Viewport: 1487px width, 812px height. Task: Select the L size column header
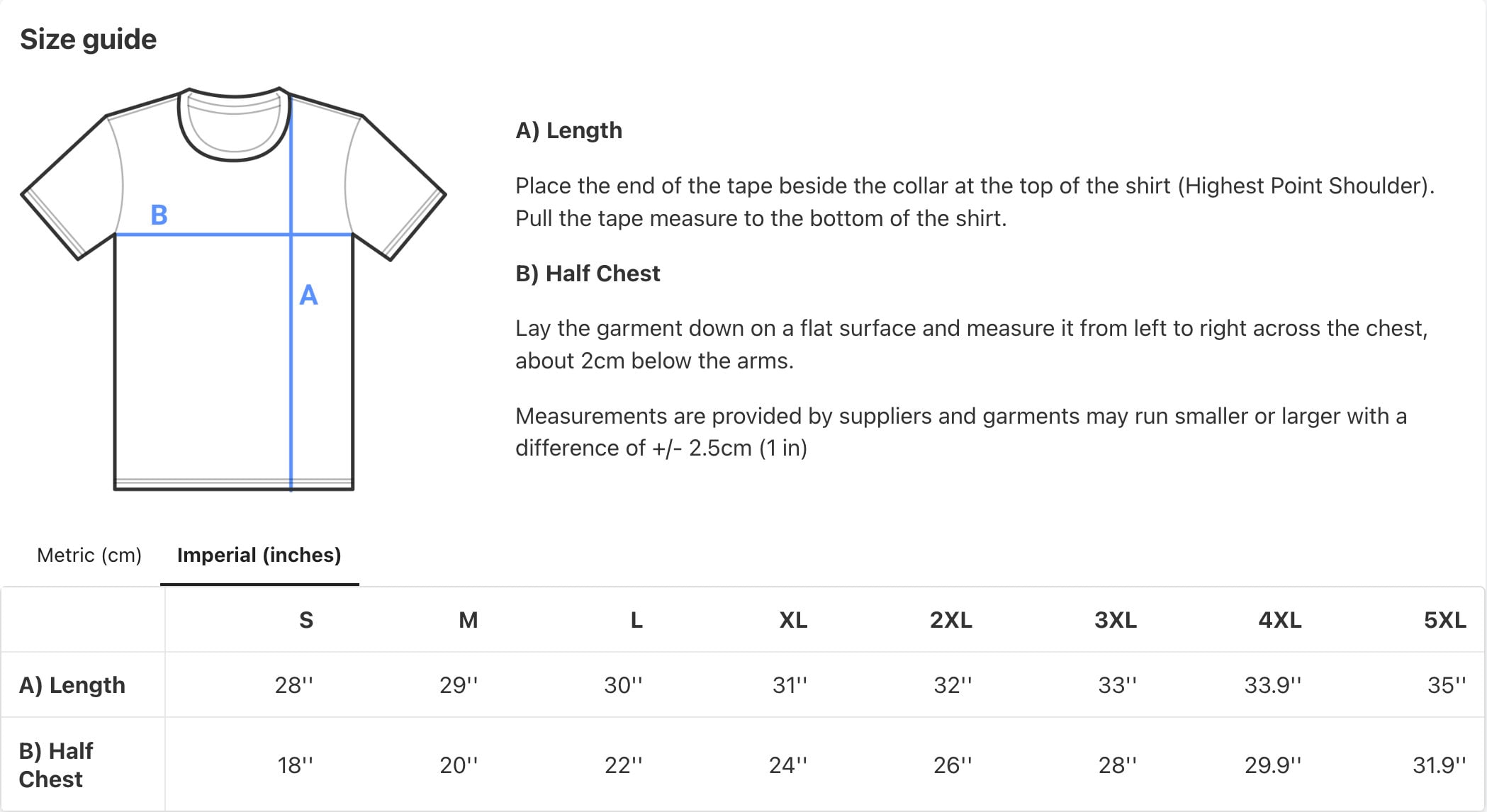(636, 620)
